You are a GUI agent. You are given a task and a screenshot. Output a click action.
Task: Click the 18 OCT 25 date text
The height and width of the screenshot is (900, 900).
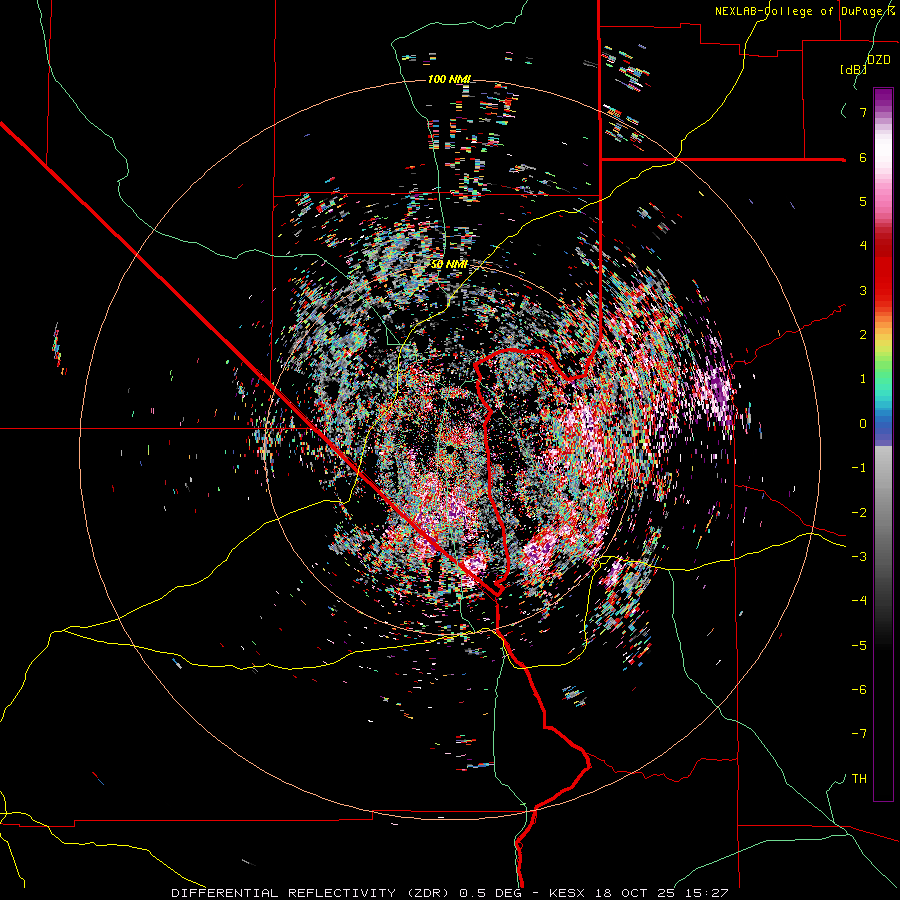[633, 893]
